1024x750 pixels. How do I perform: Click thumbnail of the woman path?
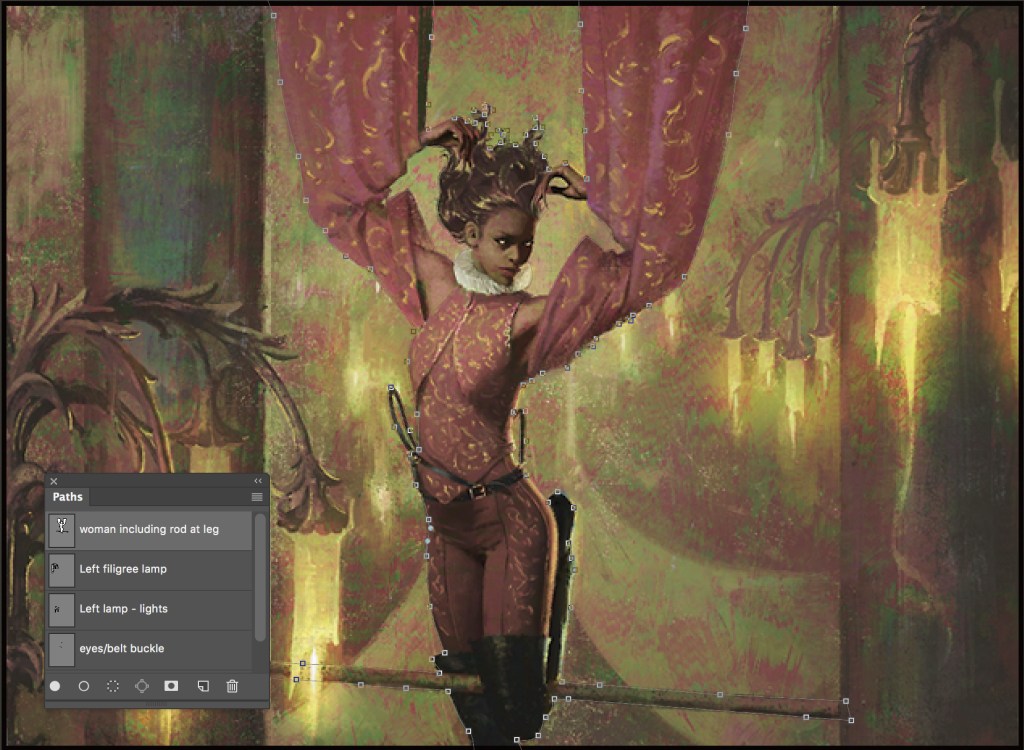61,529
